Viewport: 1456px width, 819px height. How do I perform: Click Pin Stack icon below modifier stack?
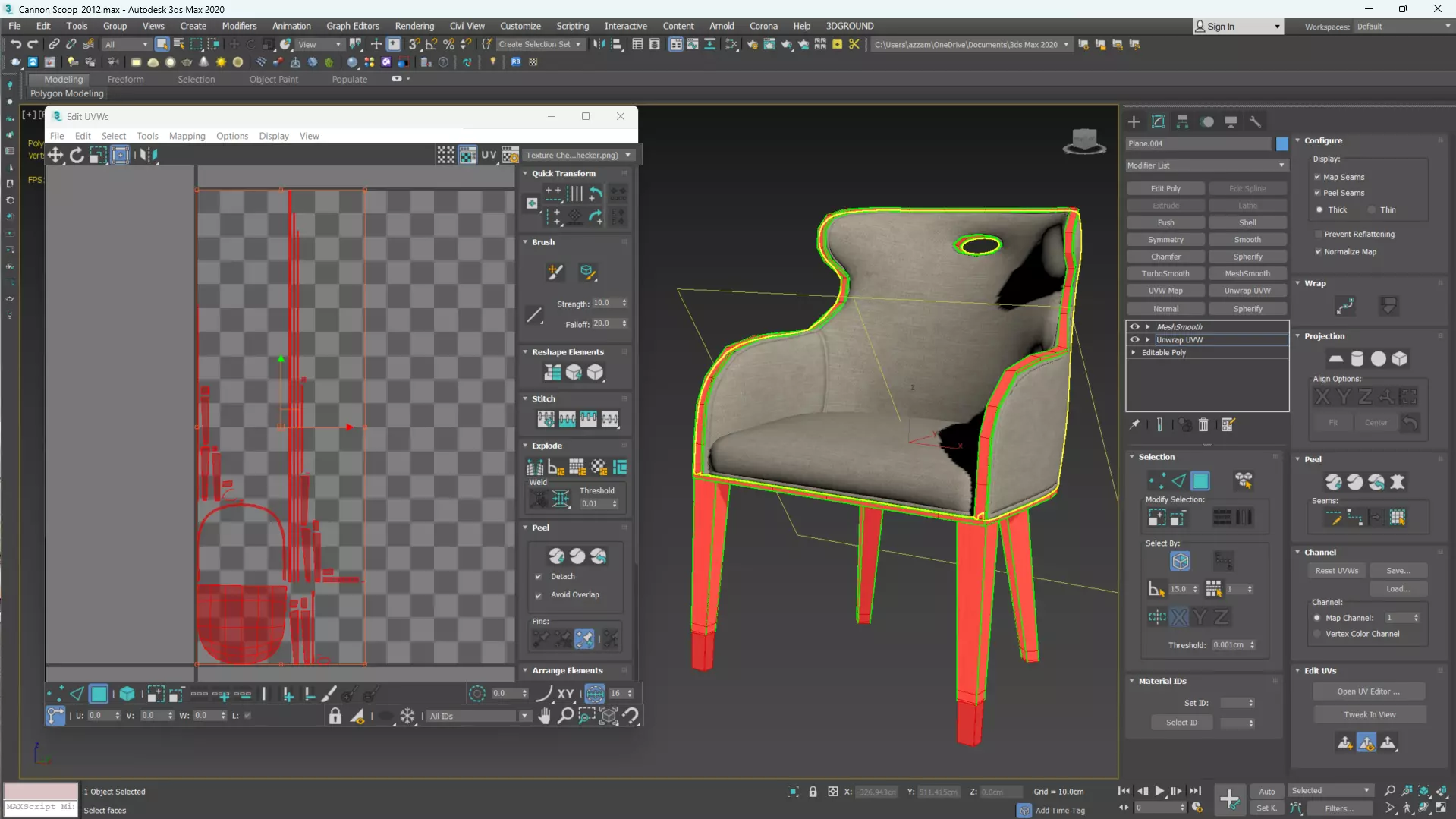1134,425
